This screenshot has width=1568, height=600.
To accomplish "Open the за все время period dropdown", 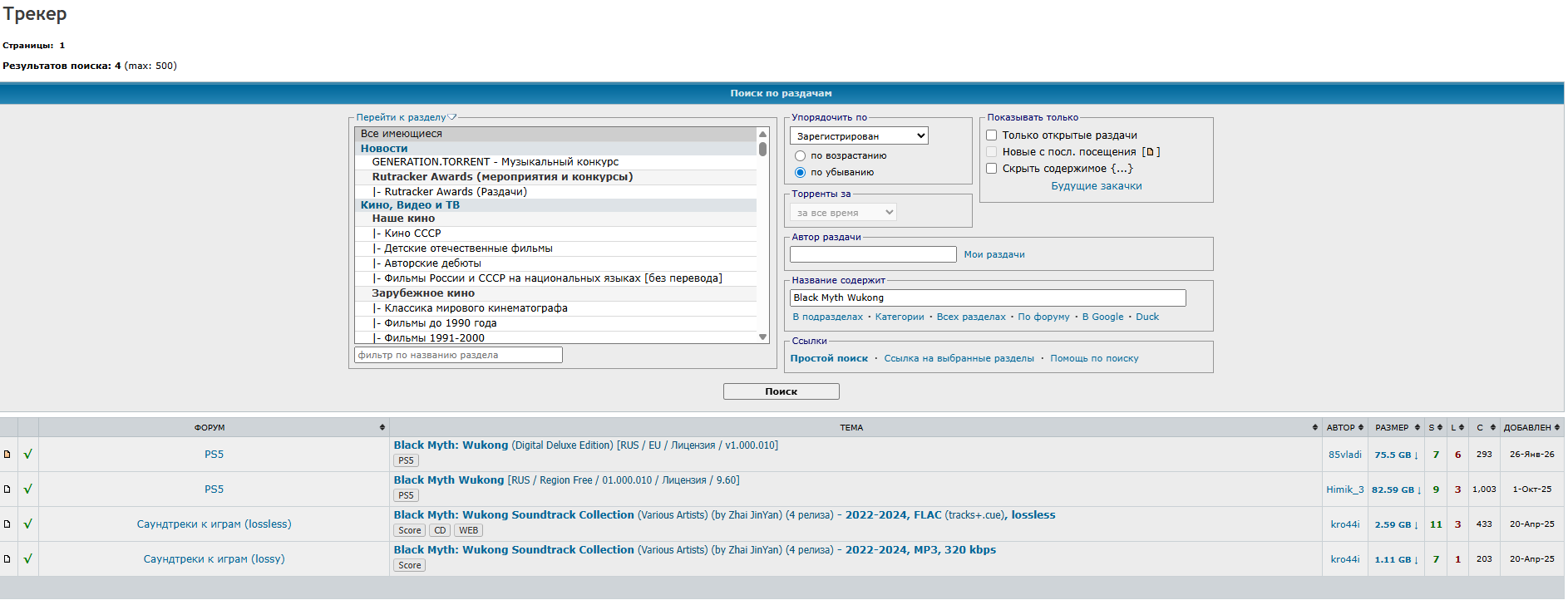I will [x=843, y=213].
